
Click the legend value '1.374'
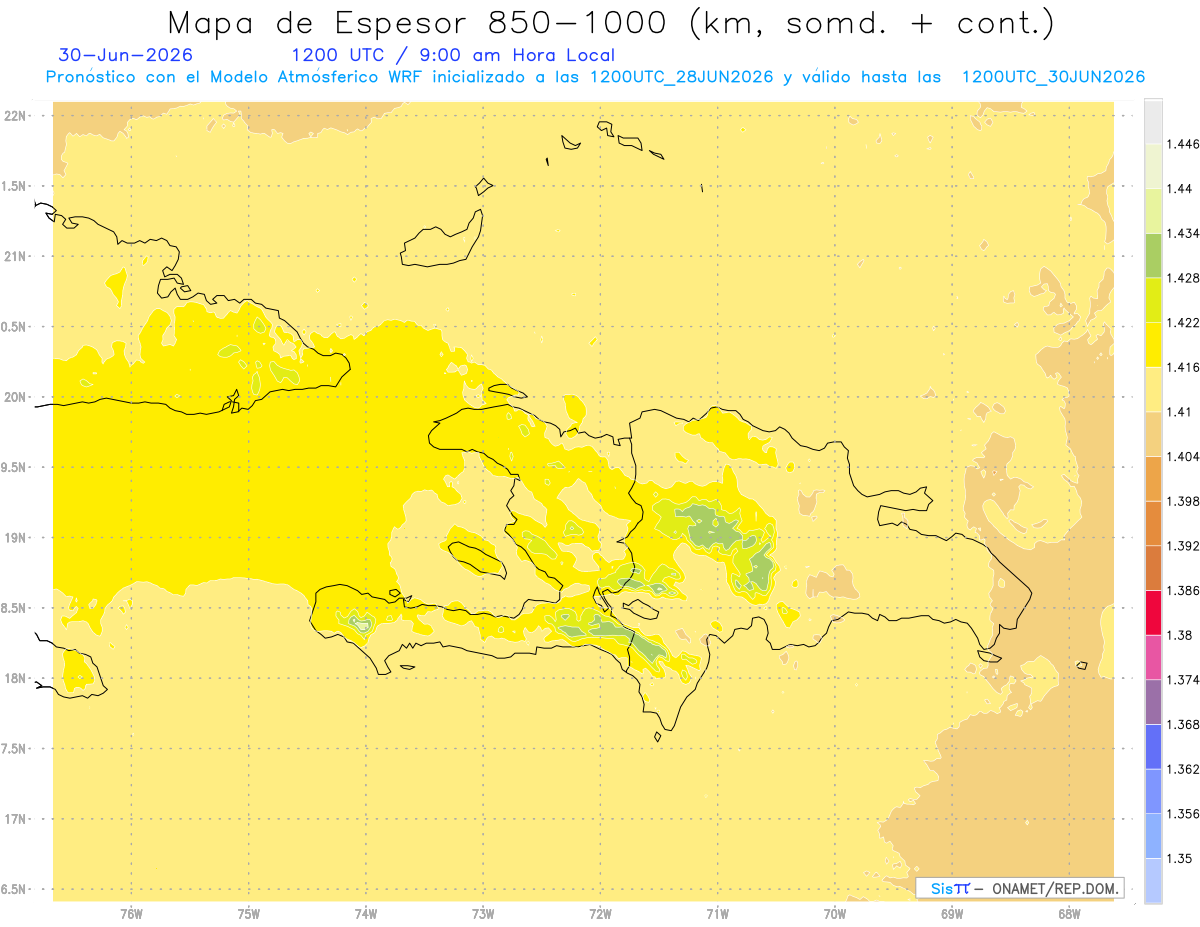point(1183,680)
